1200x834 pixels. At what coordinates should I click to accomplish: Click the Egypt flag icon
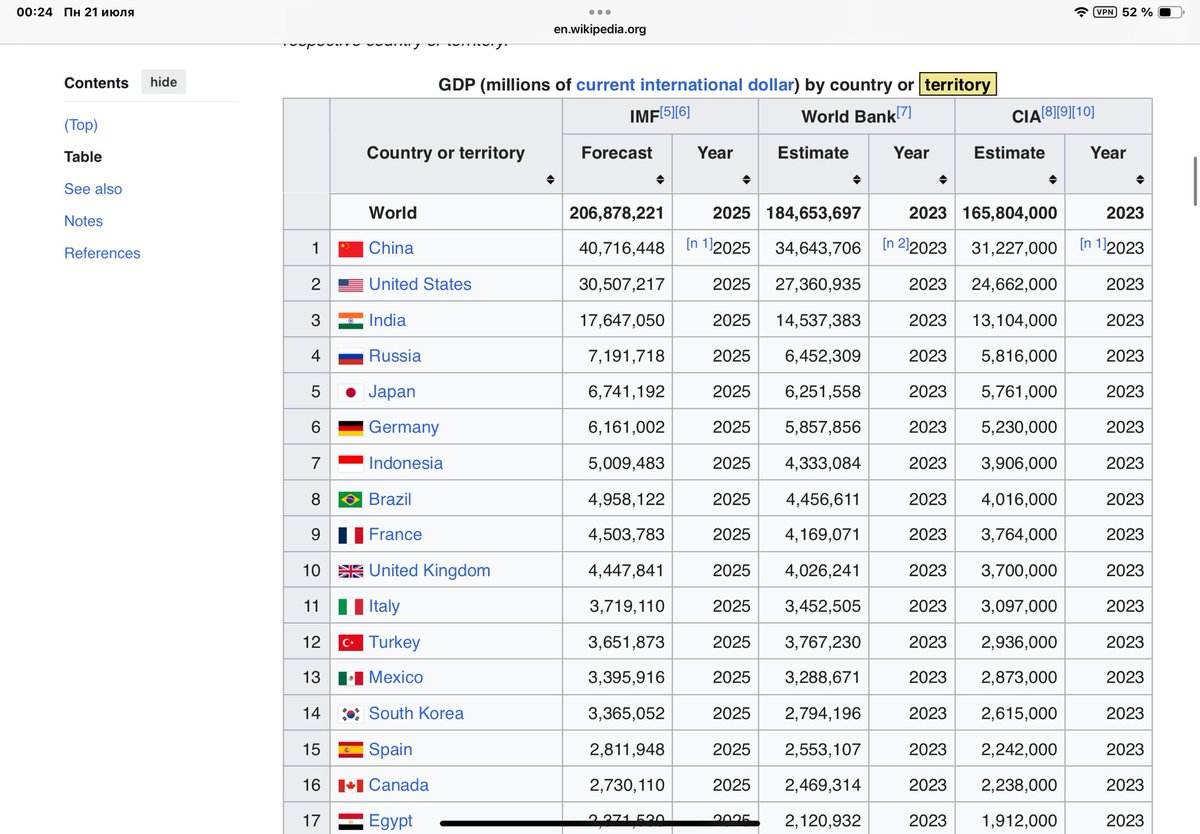(x=350, y=821)
